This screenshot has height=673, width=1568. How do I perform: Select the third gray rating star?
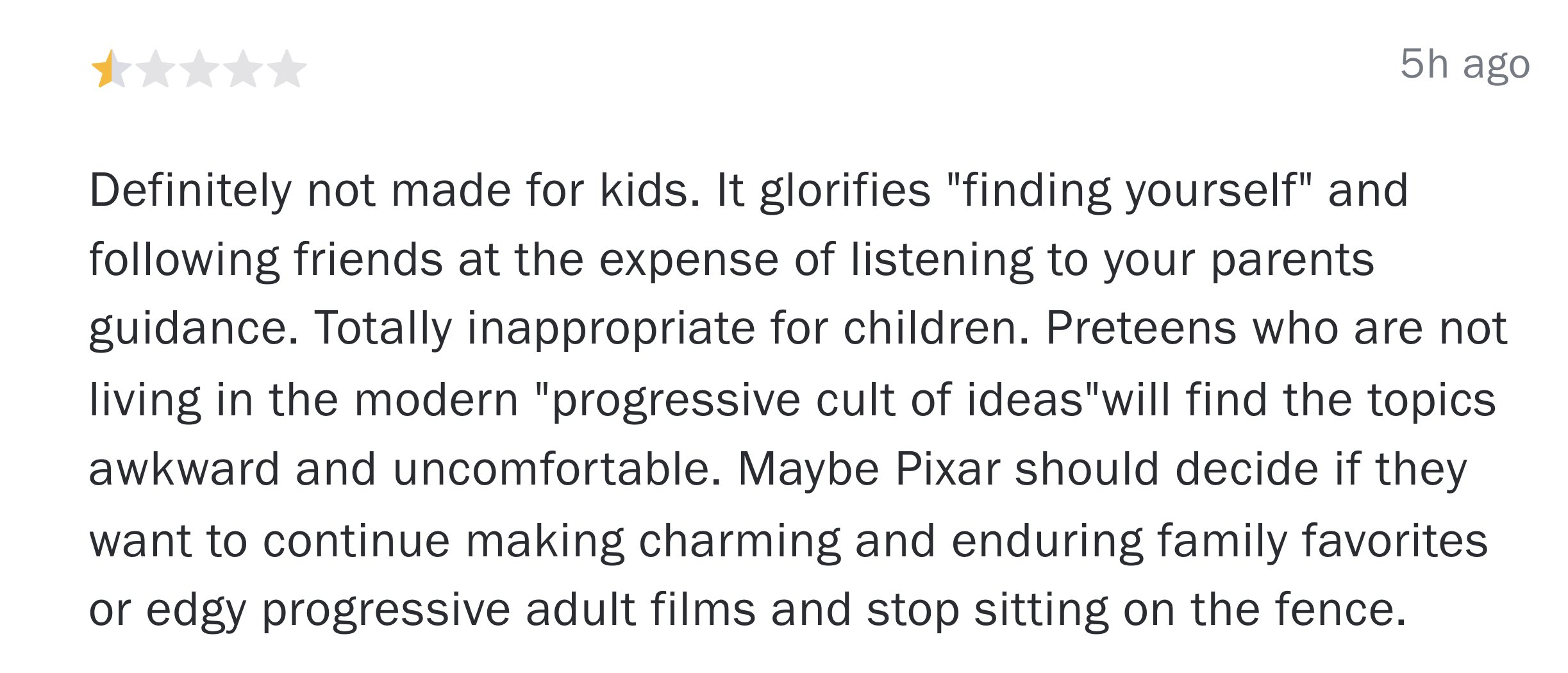coord(199,68)
